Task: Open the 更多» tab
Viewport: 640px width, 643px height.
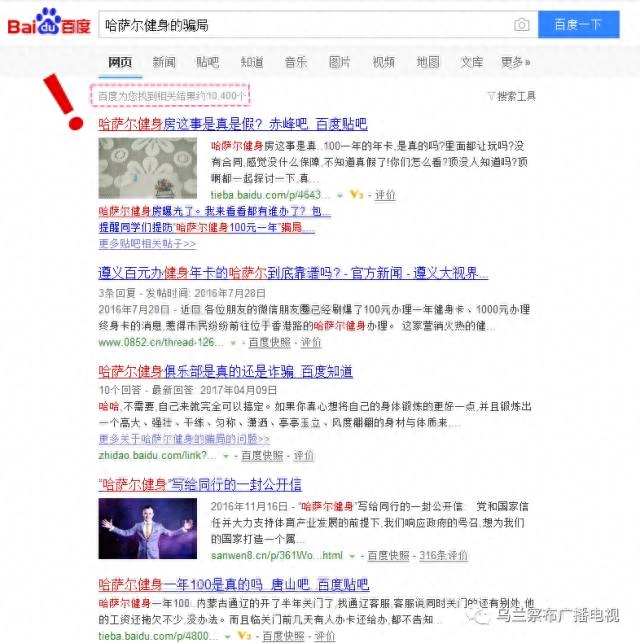Action: tap(515, 62)
